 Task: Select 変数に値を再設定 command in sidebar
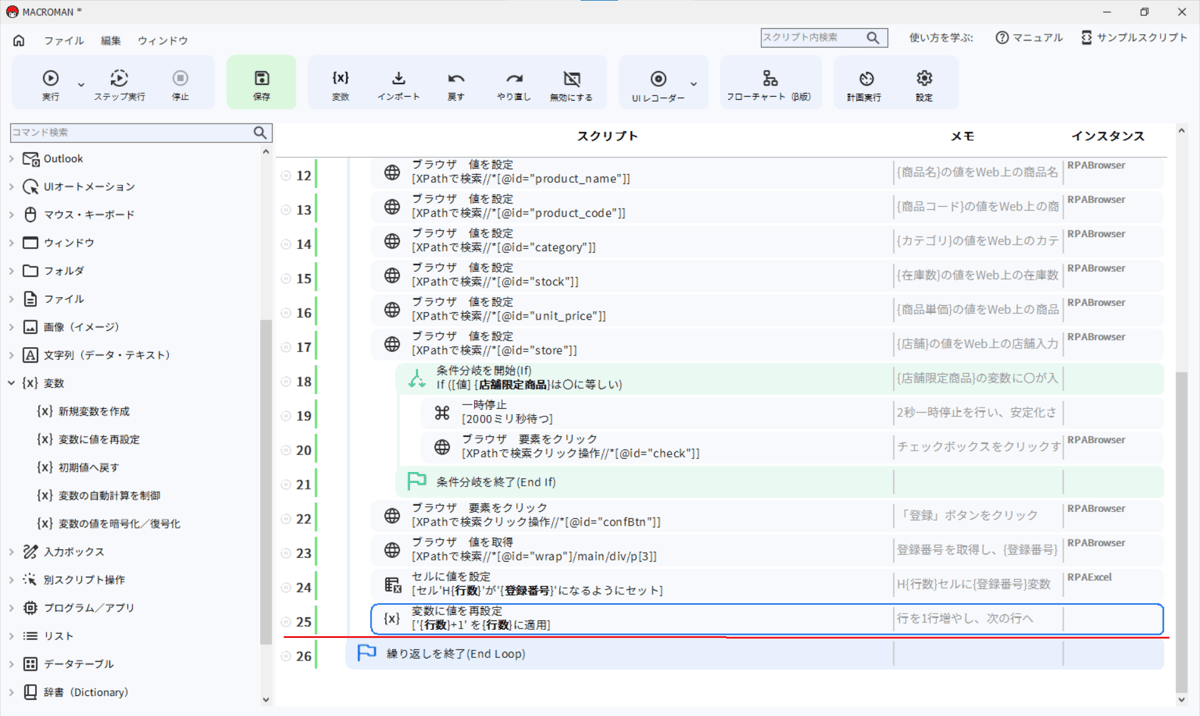pyautogui.click(x=88, y=439)
